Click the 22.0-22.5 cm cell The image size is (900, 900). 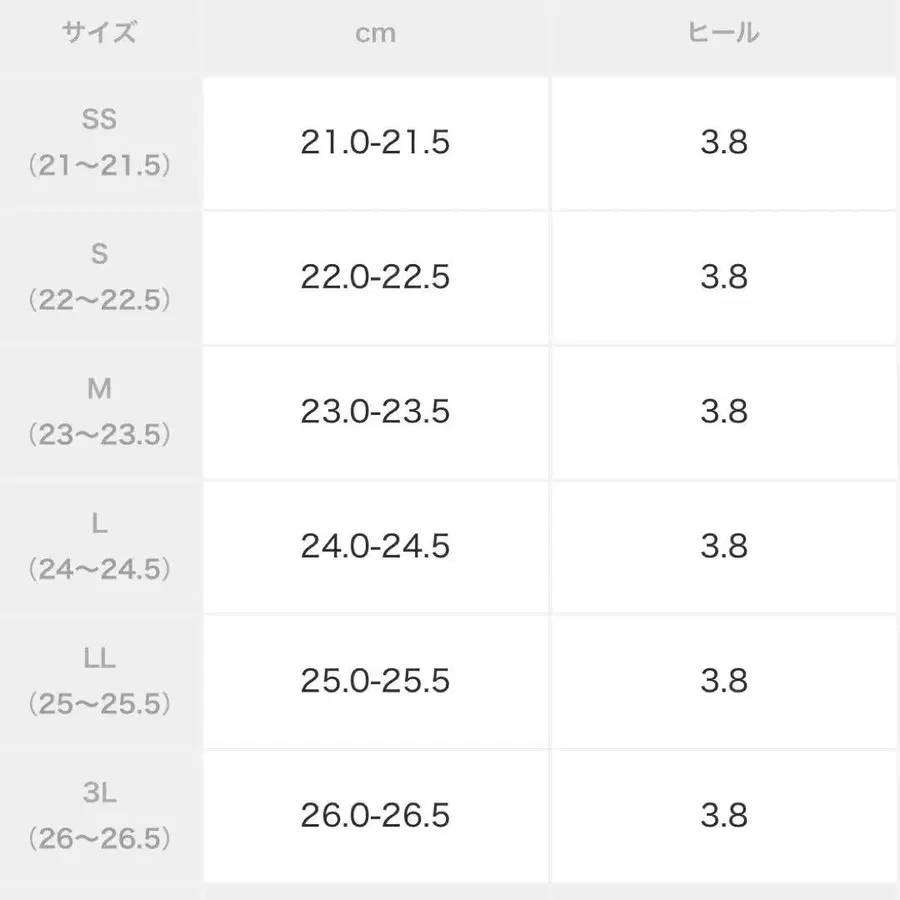pos(375,277)
